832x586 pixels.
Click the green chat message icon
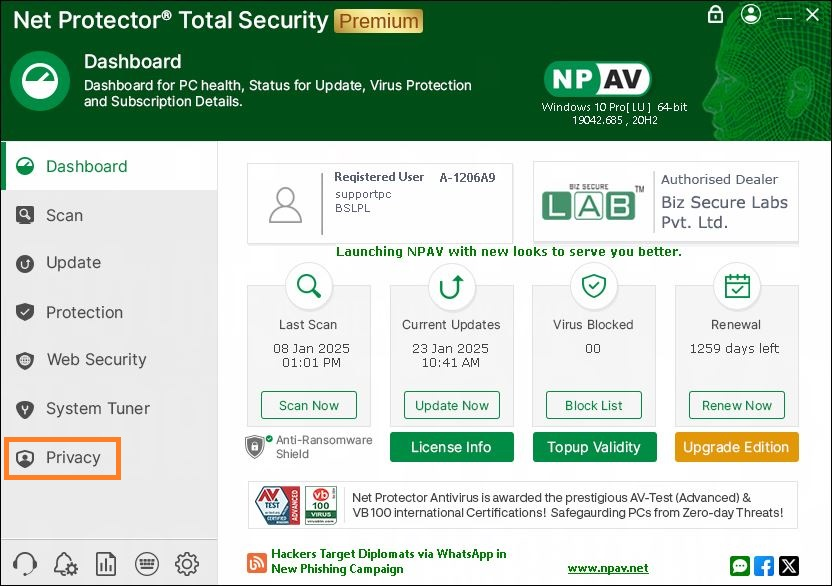(x=740, y=566)
